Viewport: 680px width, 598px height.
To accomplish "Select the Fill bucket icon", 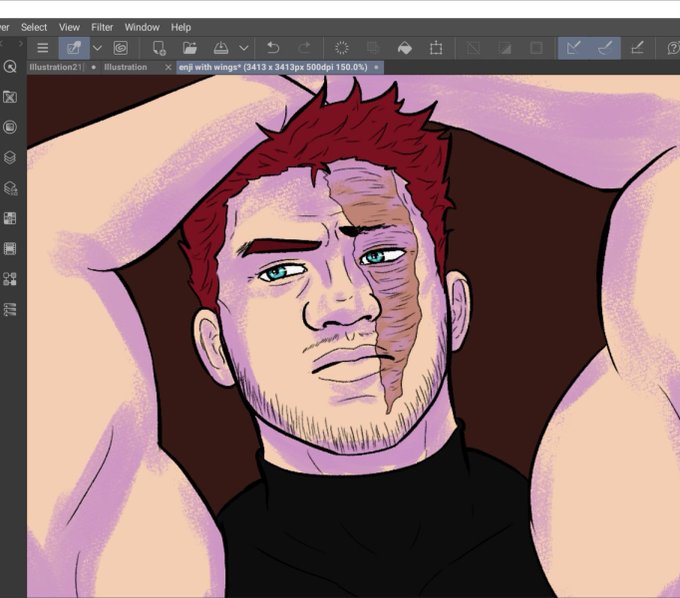I will pyautogui.click(x=405, y=48).
